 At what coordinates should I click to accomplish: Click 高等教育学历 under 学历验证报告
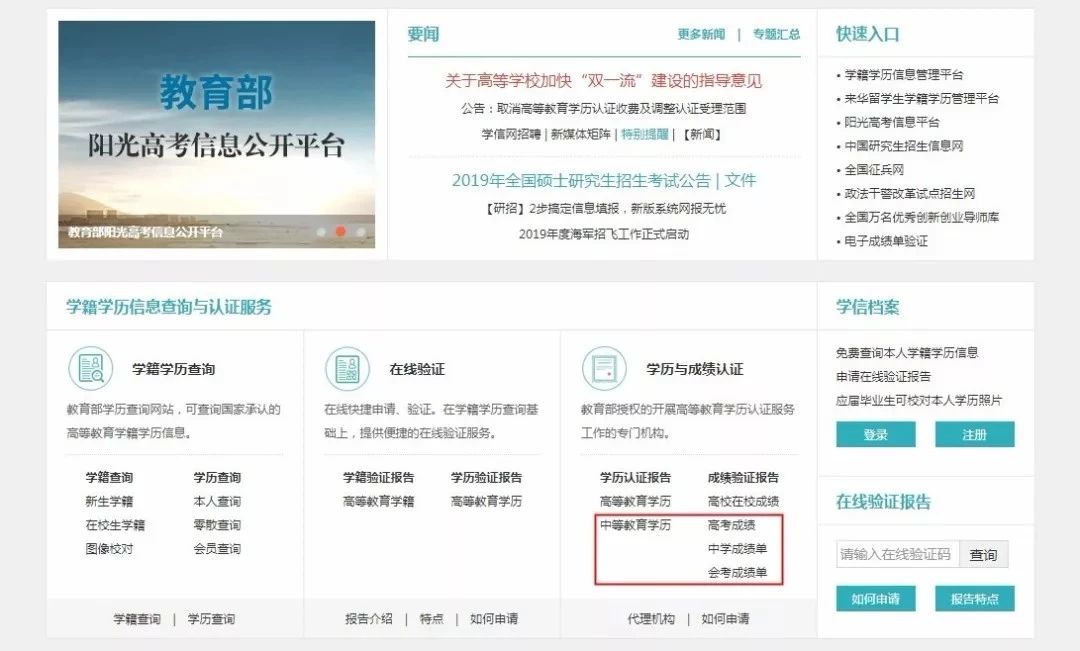486,502
